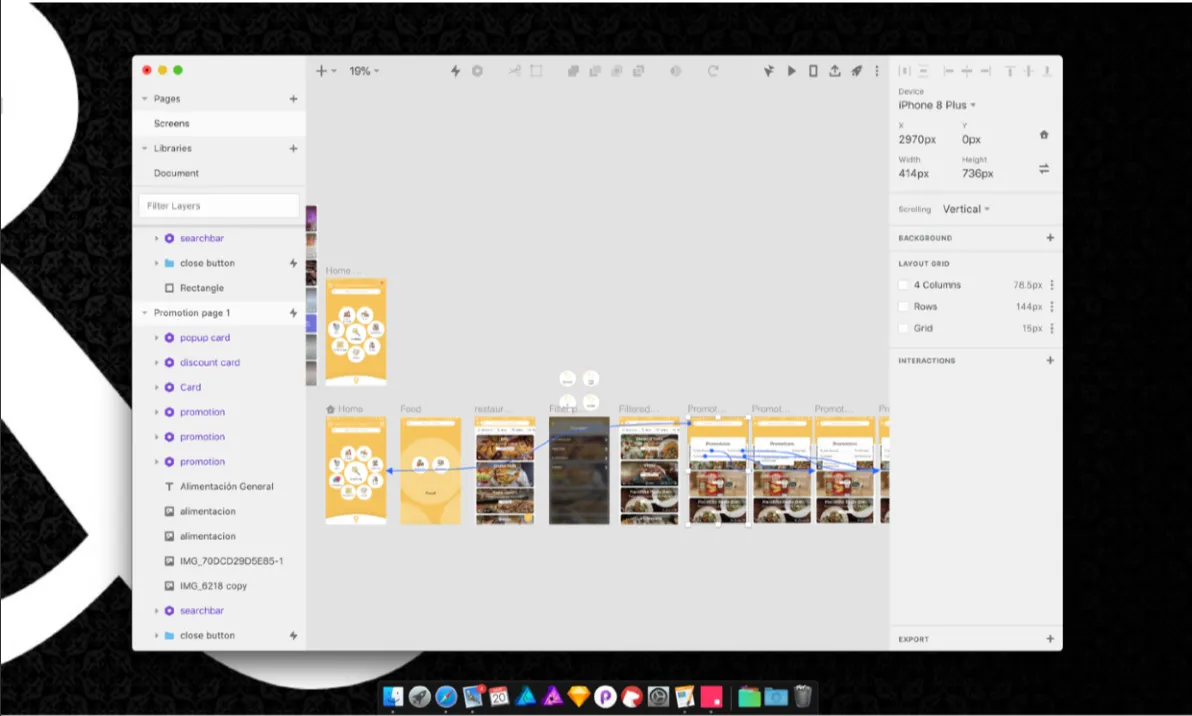Enable the Rows layout grid checkbox

(x=903, y=306)
